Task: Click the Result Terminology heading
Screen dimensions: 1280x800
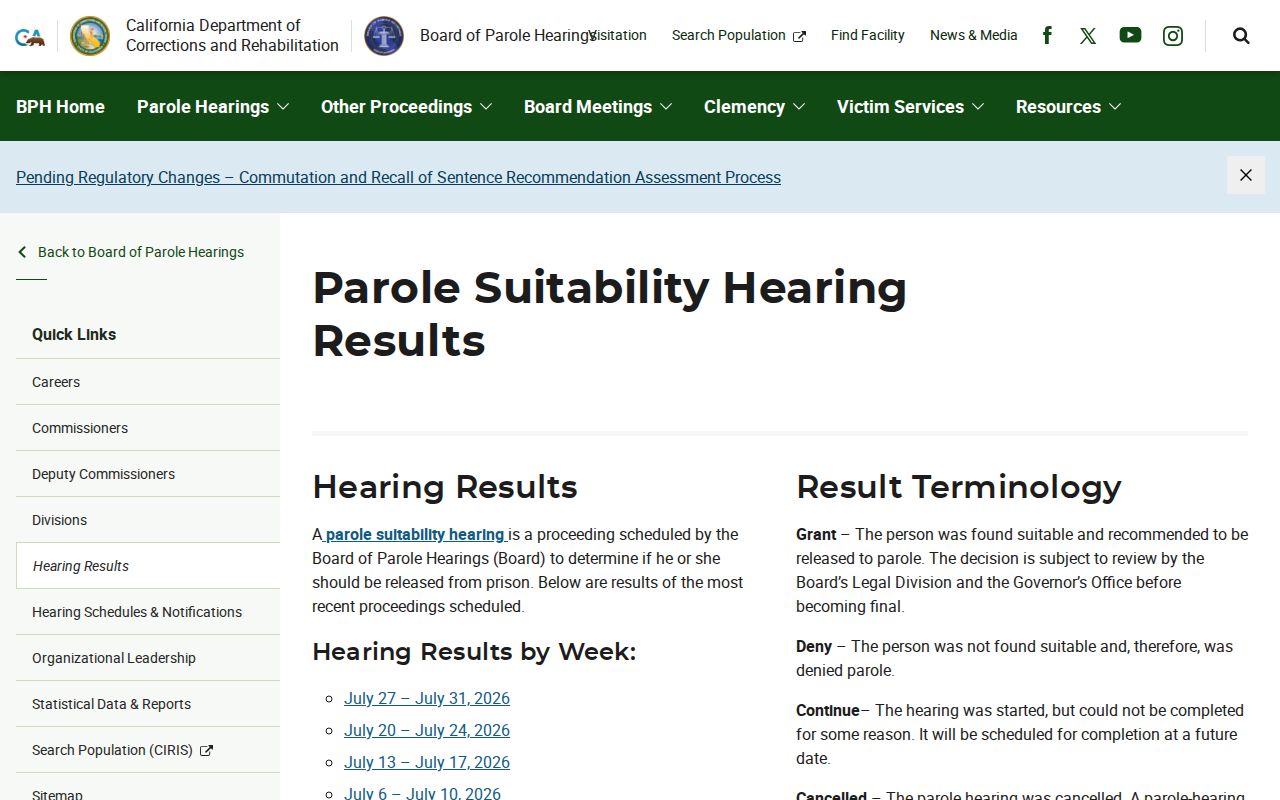Action: (x=958, y=487)
